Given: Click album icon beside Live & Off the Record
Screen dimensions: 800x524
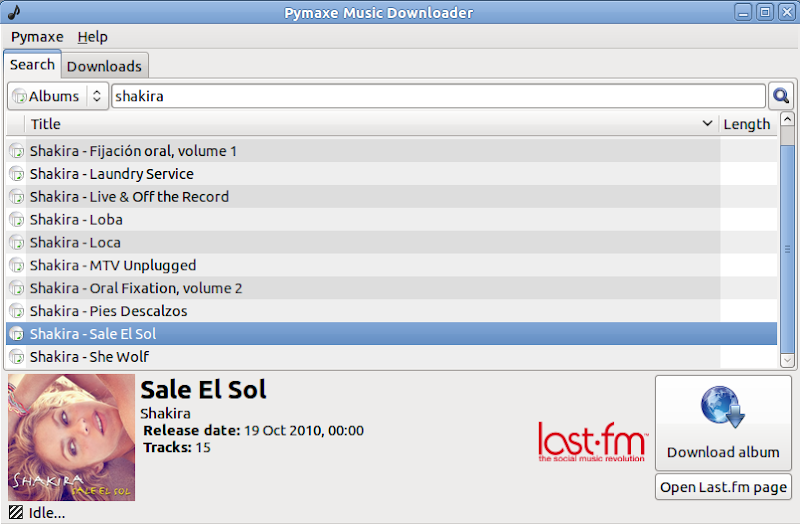Looking at the screenshot, I should [x=17, y=197].
